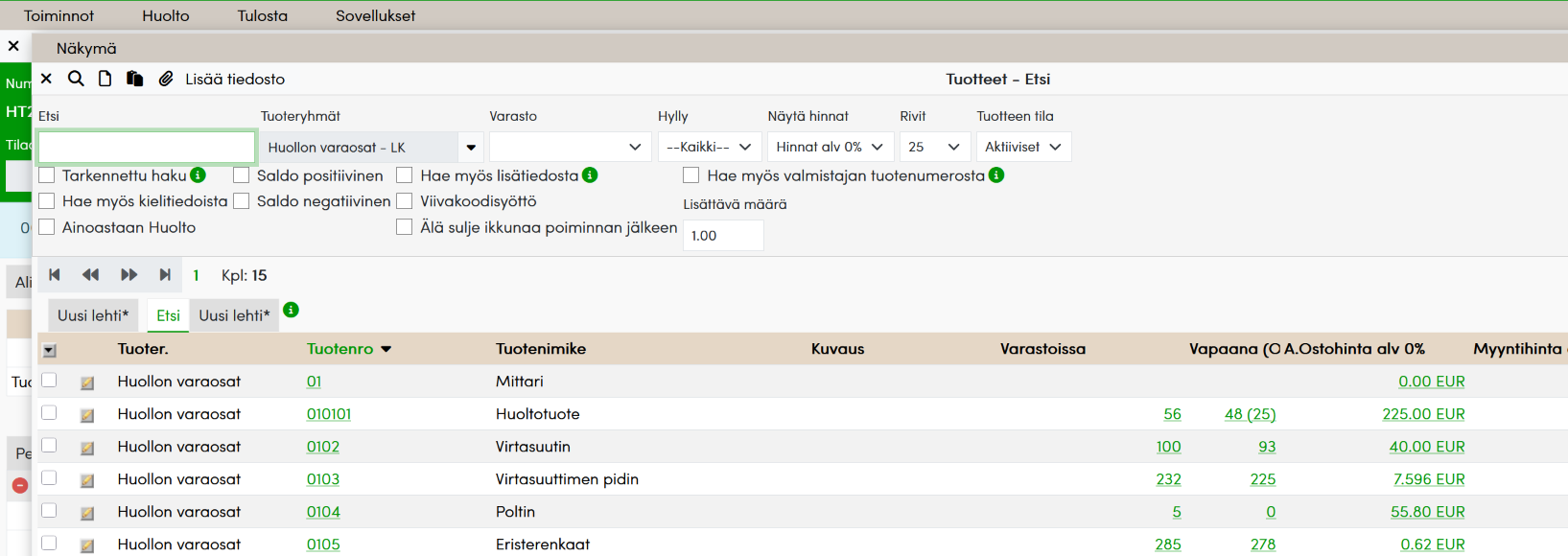Screen dimensions: 1568x556
Task: Click the magnifying glass search icon
Action: point(76,79)
